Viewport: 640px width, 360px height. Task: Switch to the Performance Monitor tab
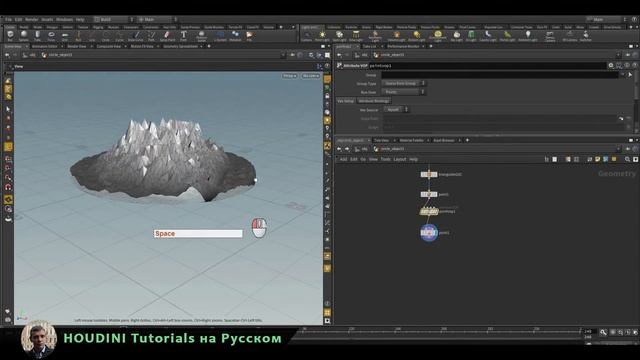coord(403,46)
